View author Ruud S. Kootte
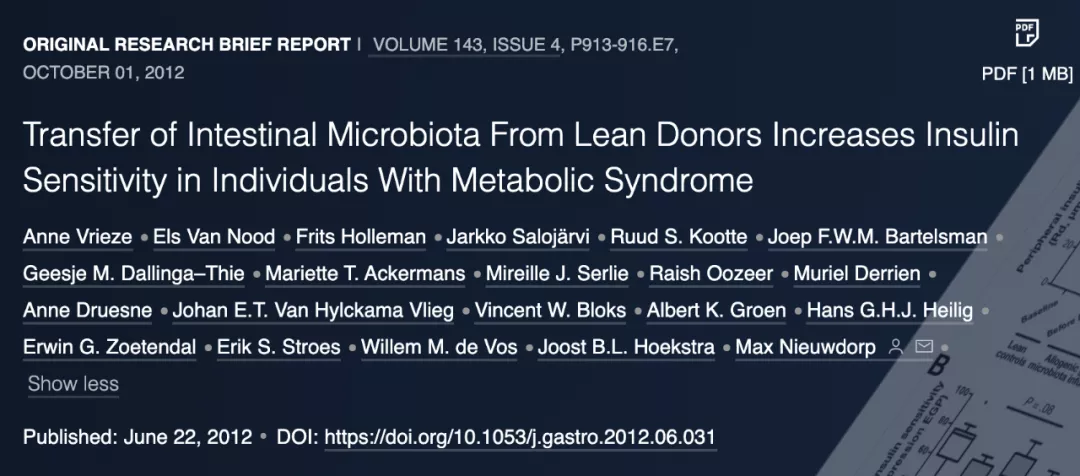Screen dimensions: 1080x476 [678, 237]
